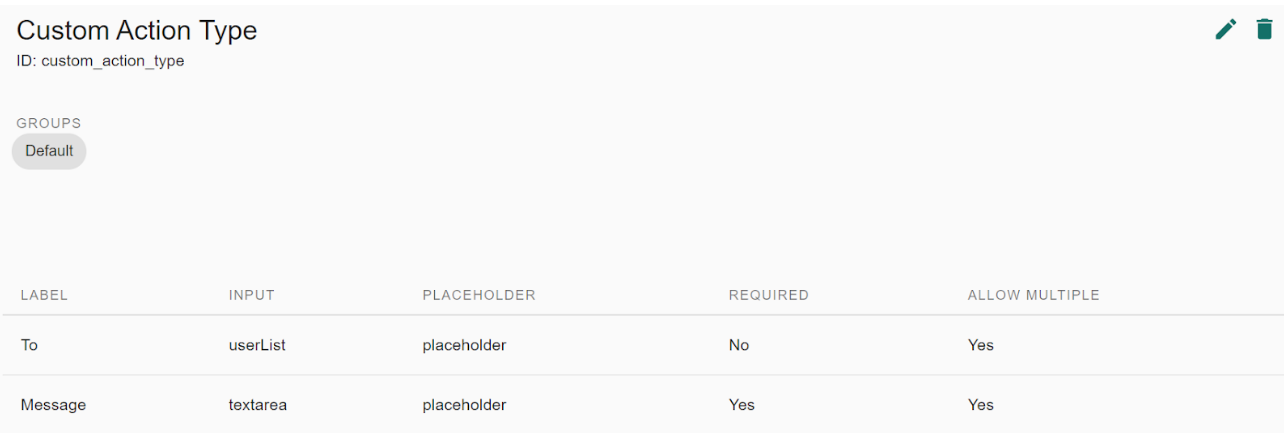Select the Default group chip
The width and height of the screenshot is (1284, 433).
(x=49, y=151)
